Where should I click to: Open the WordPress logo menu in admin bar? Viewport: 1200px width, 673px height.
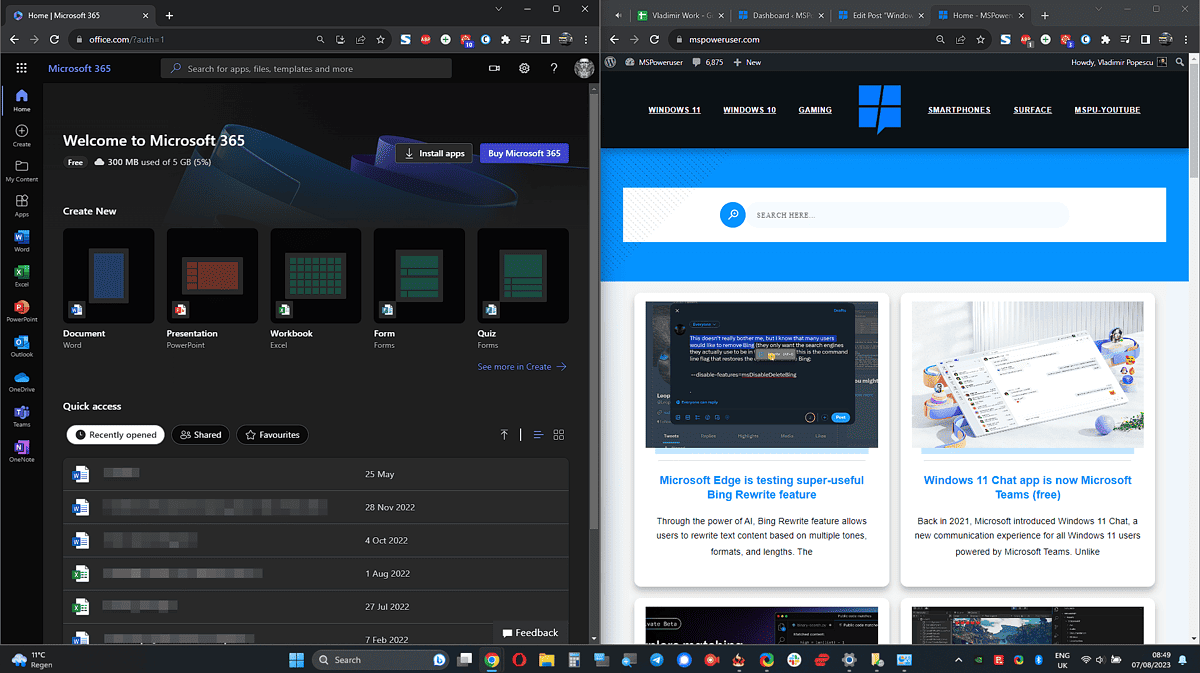(610, 62)
